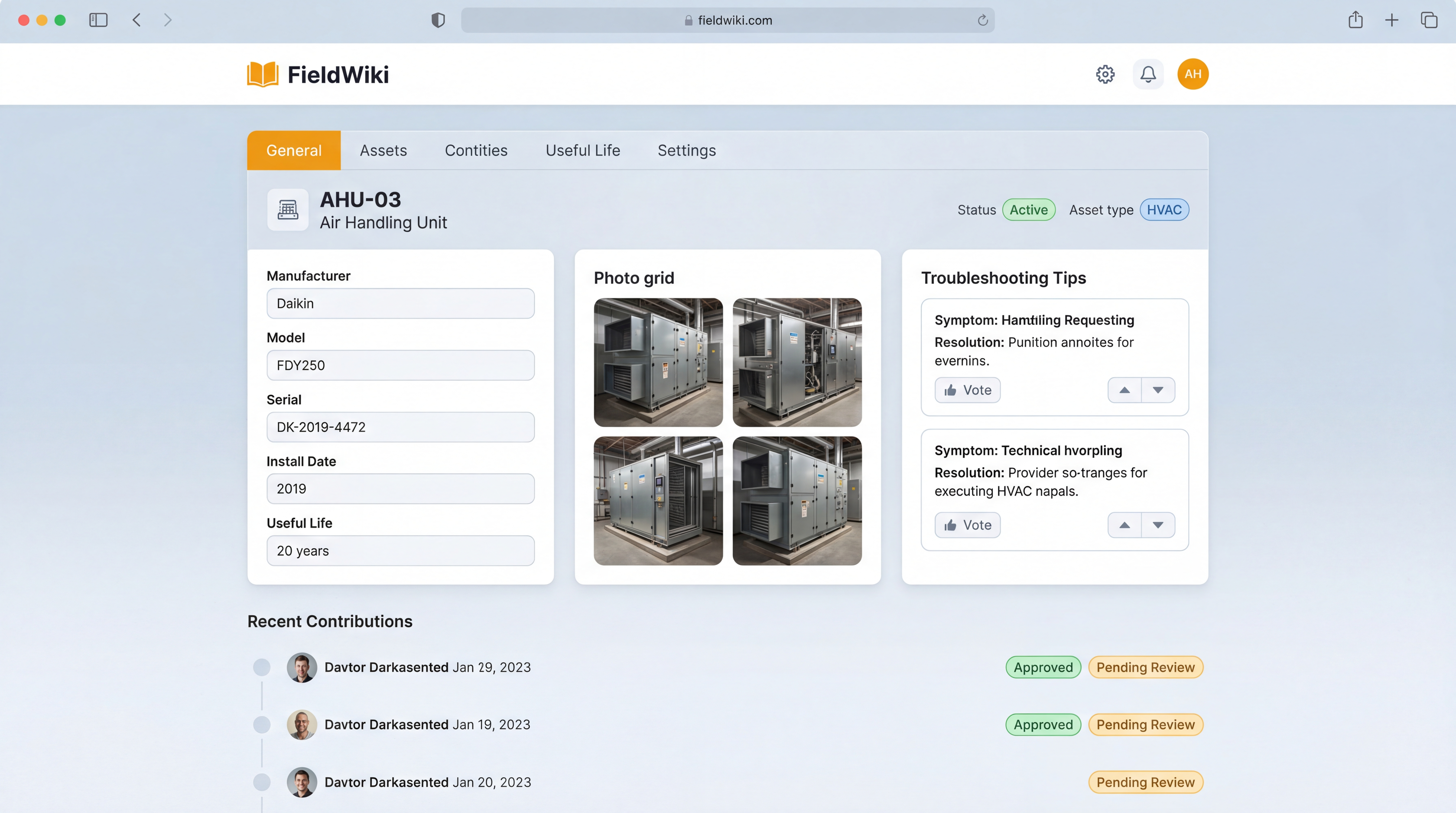Click the Serial input field
The height and width of the screenshot is (813, 1456).
[400, 427]
